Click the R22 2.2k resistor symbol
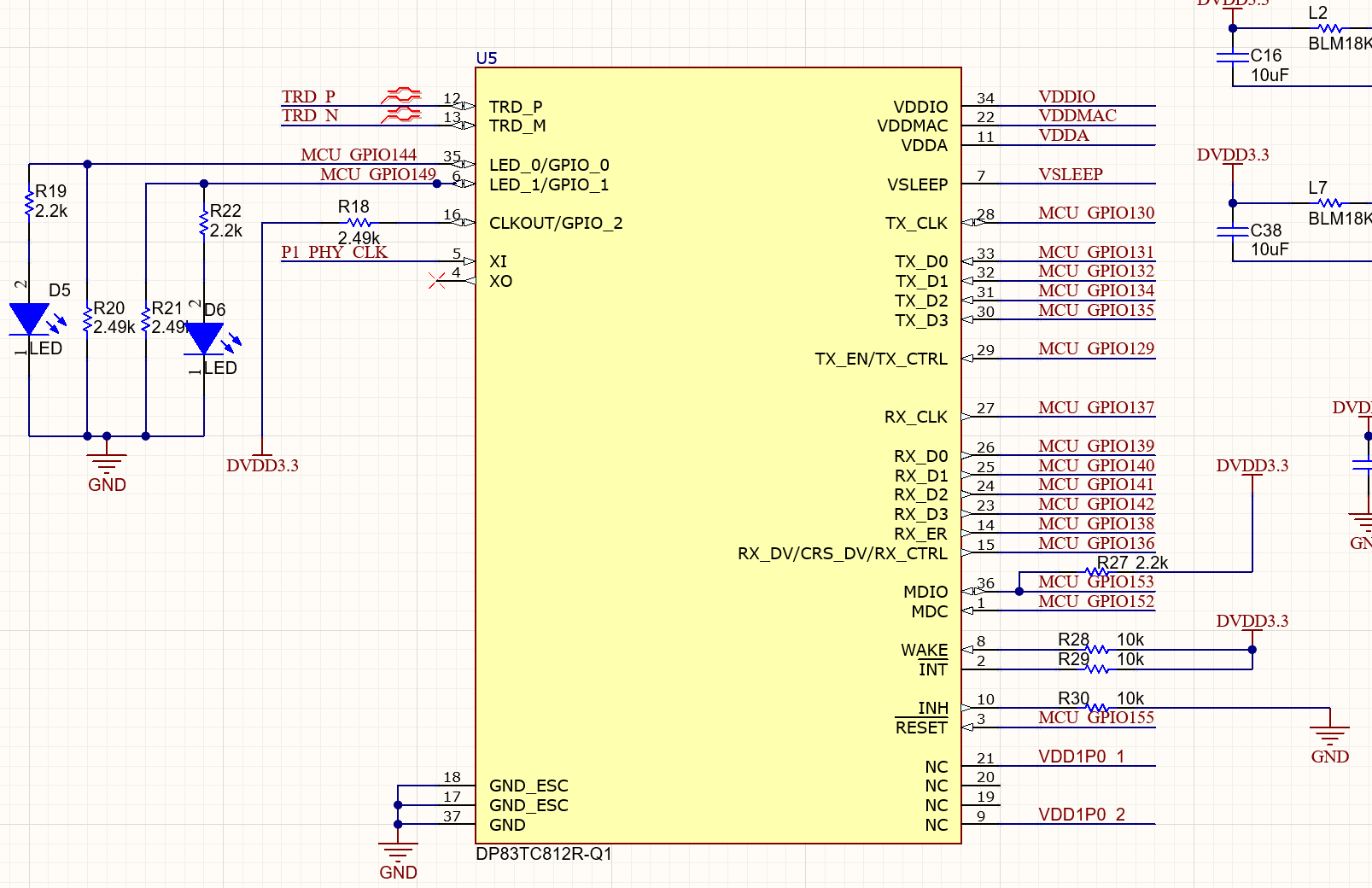 (204, 223)
